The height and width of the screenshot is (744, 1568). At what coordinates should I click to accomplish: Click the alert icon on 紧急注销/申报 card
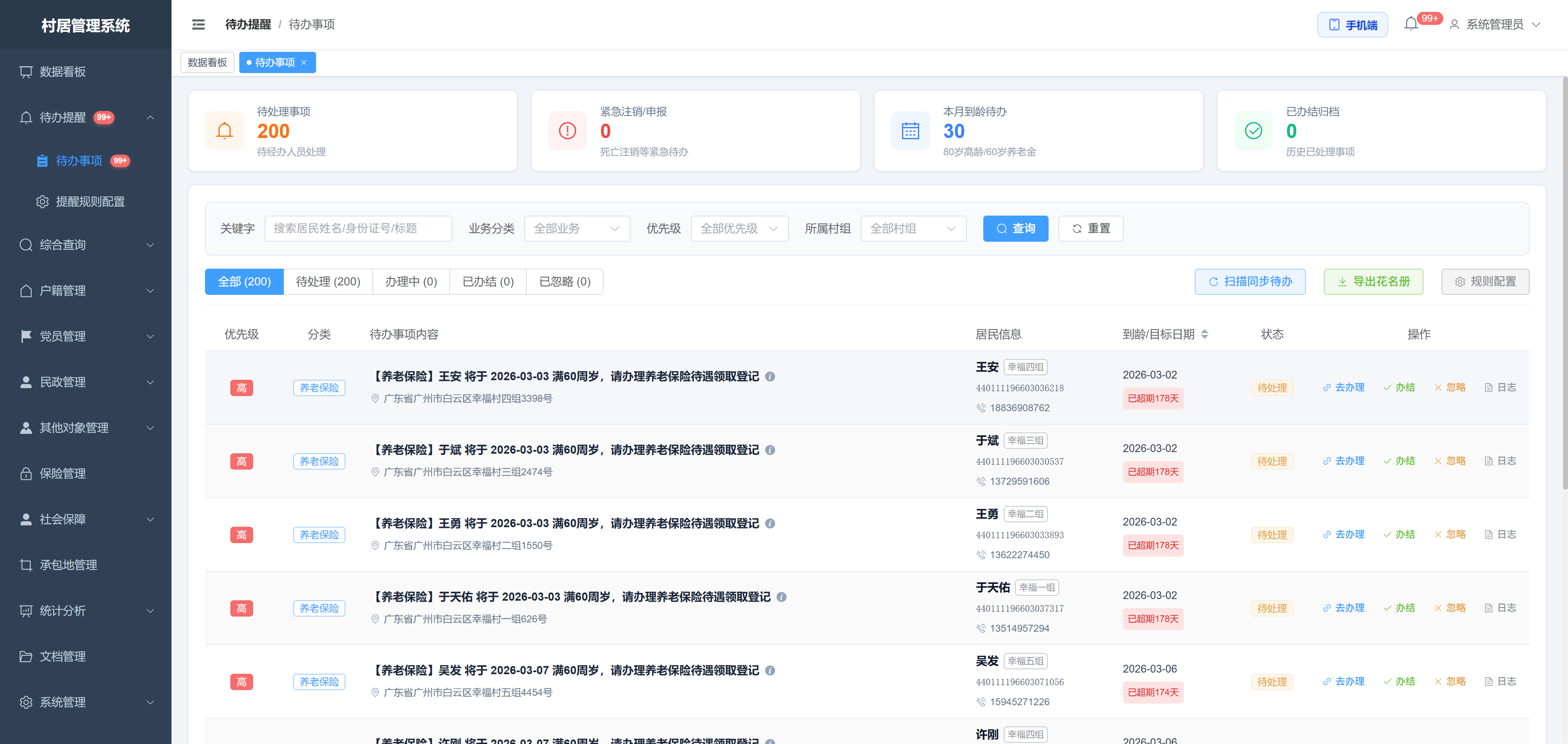coord(567,131)
